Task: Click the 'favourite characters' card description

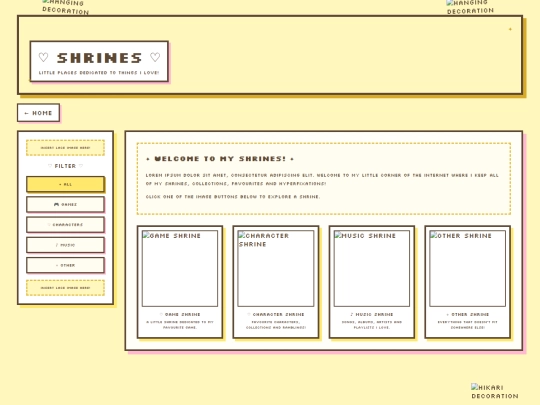Action: (x=276, y=325)
